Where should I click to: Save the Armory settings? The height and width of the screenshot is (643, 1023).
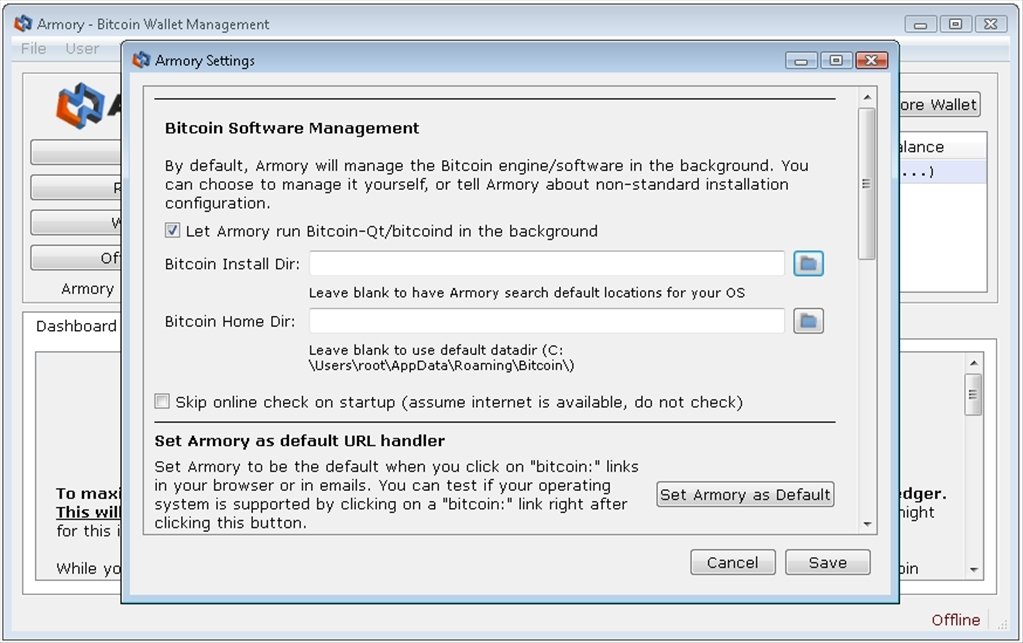tap(827, 562)
